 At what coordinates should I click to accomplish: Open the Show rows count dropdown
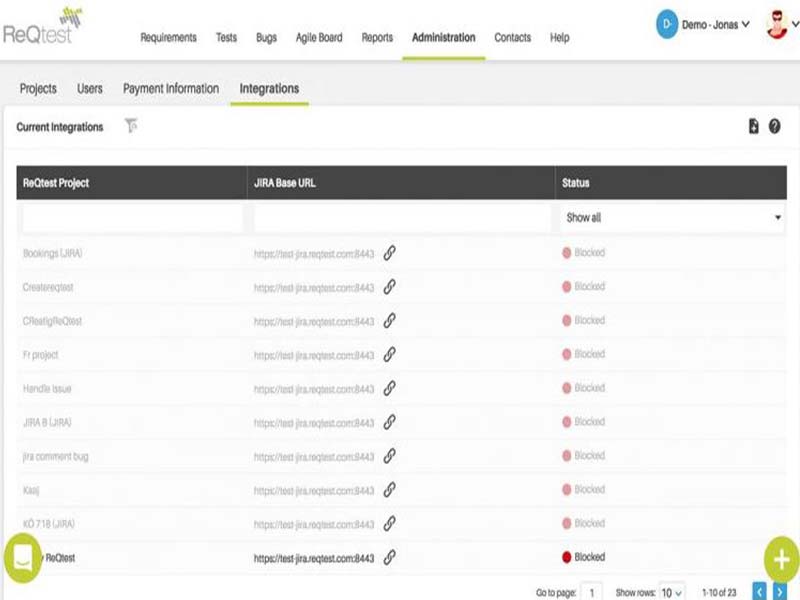(x=671, y=592)
